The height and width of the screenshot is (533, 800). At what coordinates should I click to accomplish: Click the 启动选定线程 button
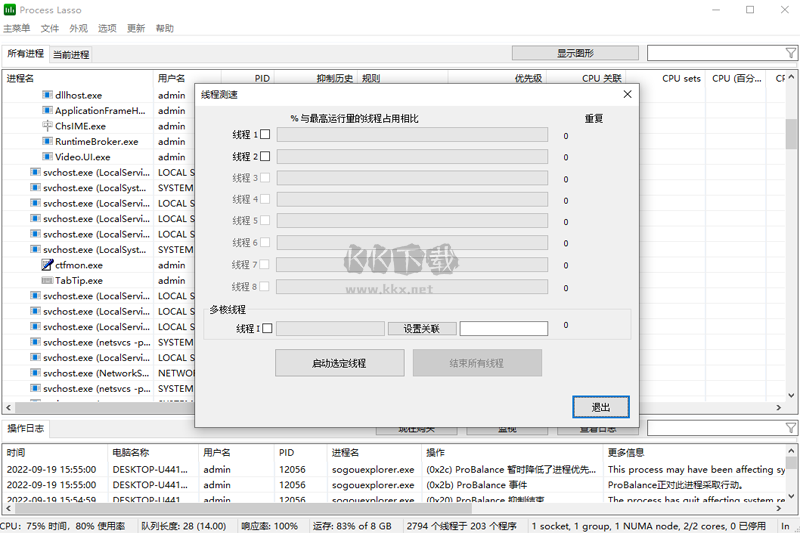point(340,363)
